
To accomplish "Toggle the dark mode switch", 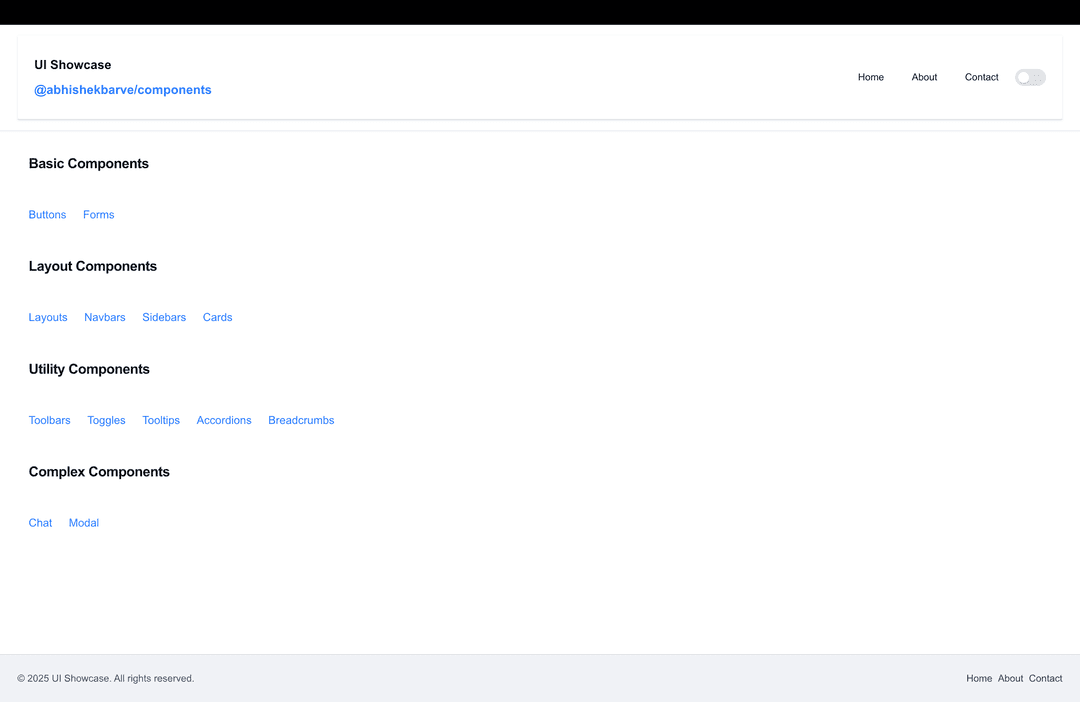I will coord(1030,77).
